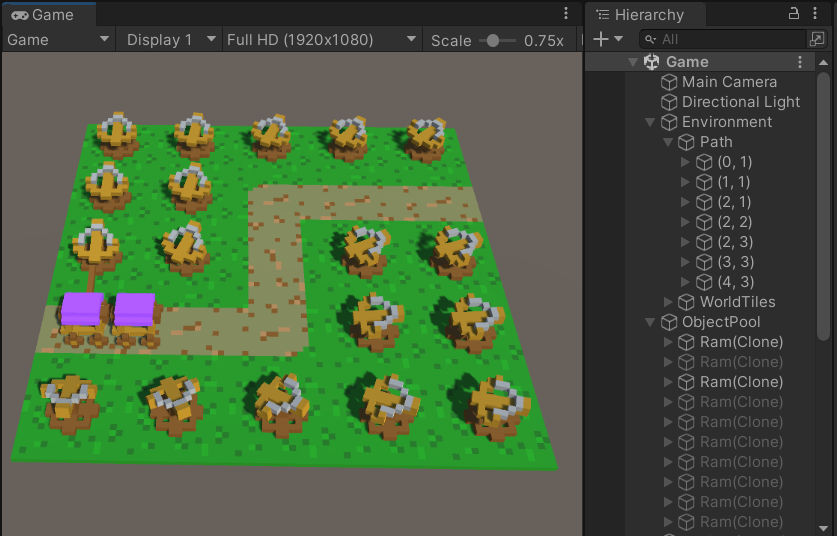Collapse the Game scene foldout
Image resolution: width=837 pixels, height=536 pixels.
click(633, 62)
